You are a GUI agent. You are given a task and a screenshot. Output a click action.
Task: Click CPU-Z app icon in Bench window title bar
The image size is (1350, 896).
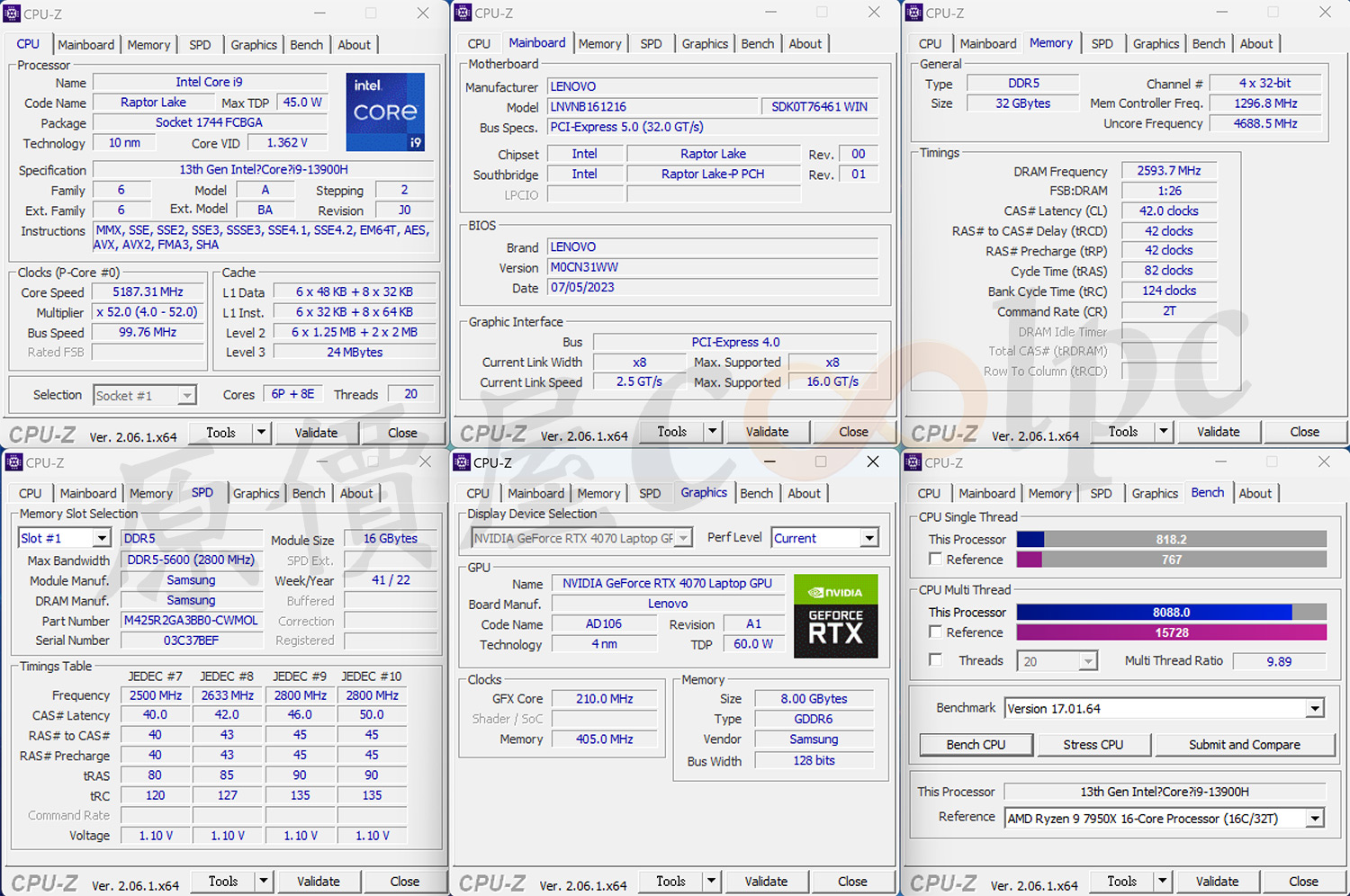(x=913, y=462)
